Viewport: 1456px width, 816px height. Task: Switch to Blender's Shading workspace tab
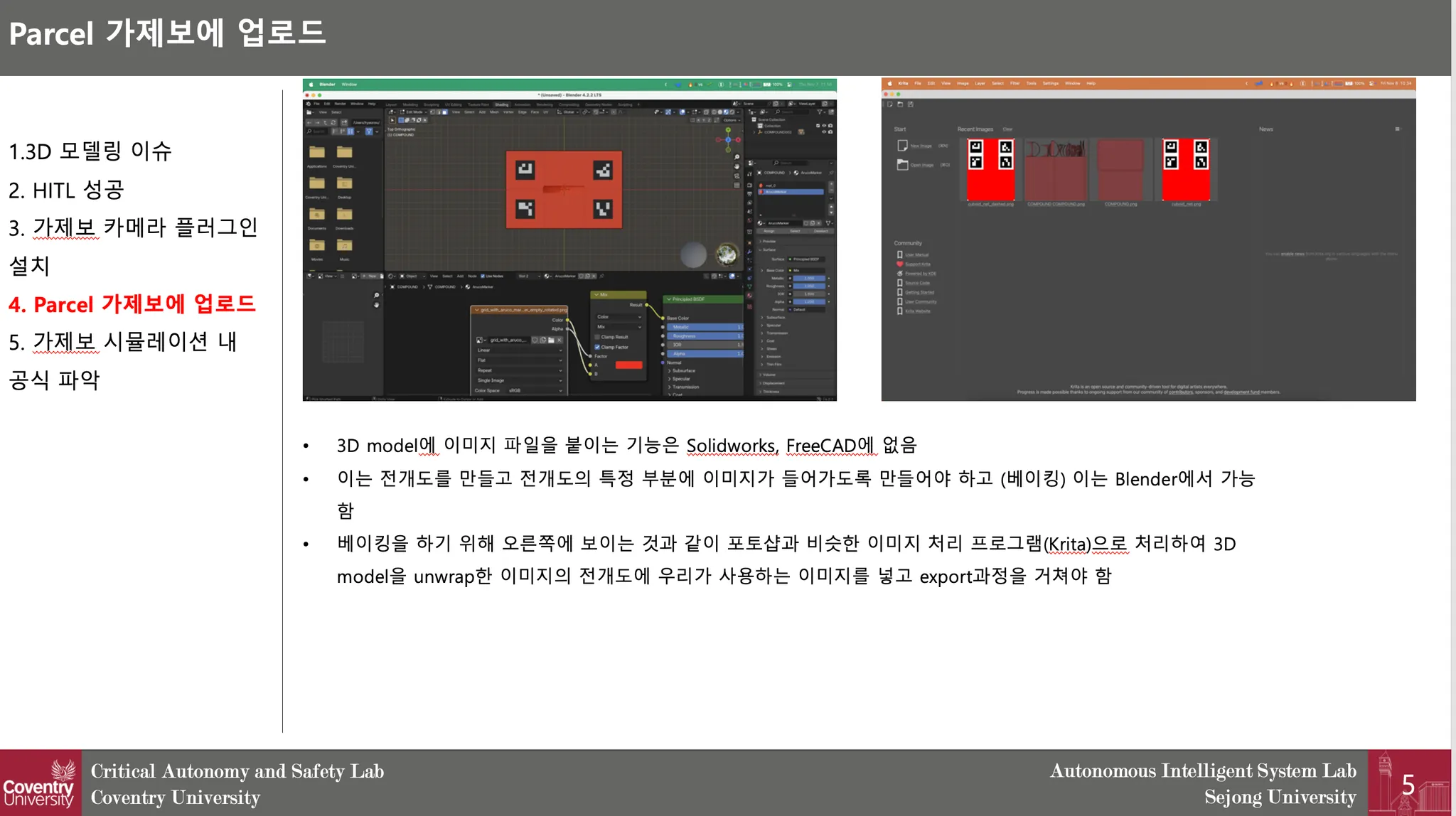click(502, 104)
